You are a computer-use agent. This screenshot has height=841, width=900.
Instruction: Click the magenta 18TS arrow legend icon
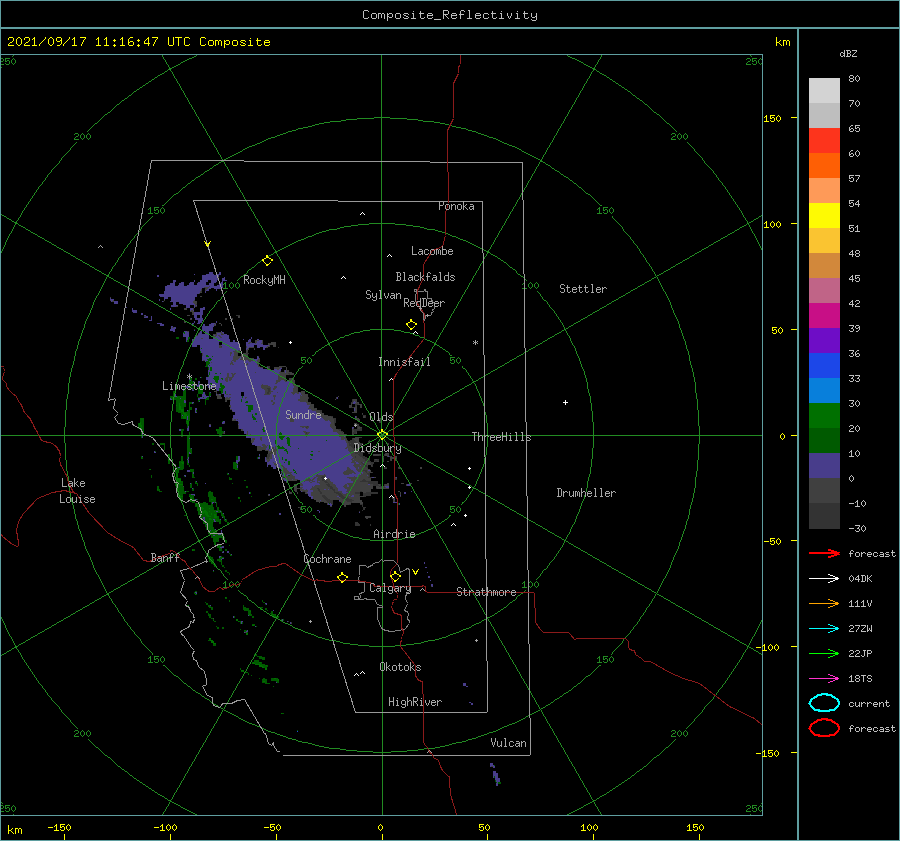point(824,679)
